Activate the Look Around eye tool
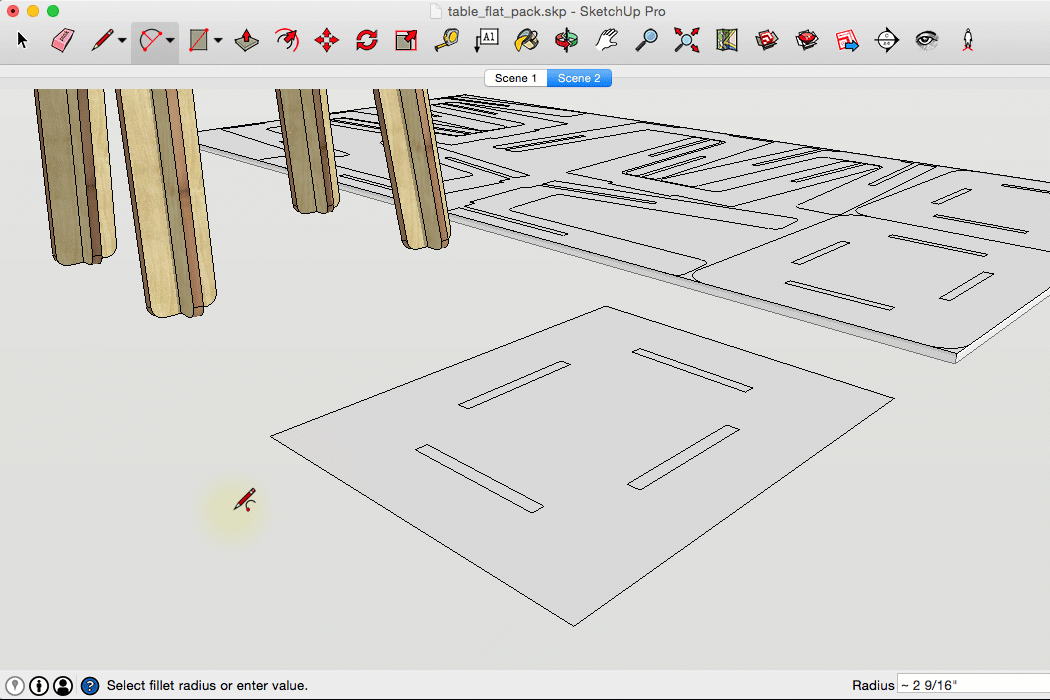 click(x=927, y=41)
